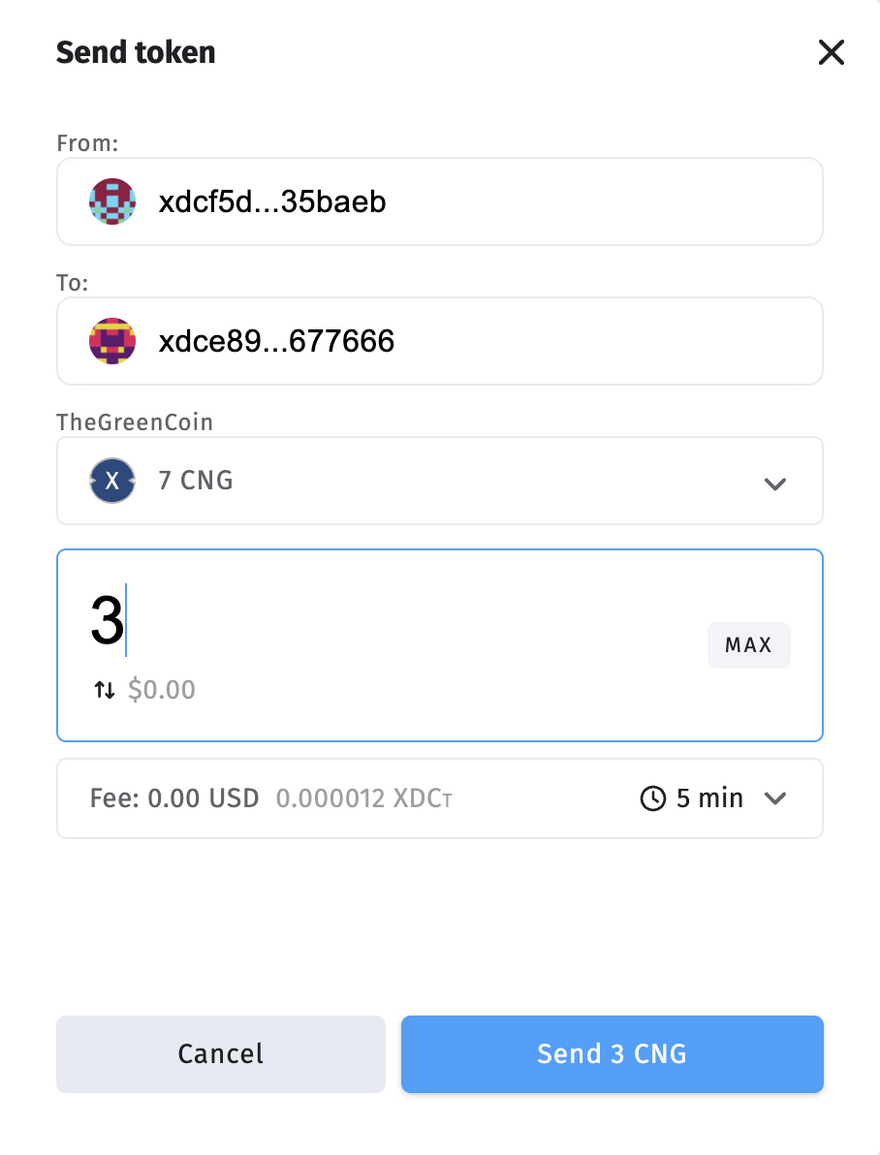Expand the token selection chevron
This screenshot has width=880, height=1155.
pos(775,484)
